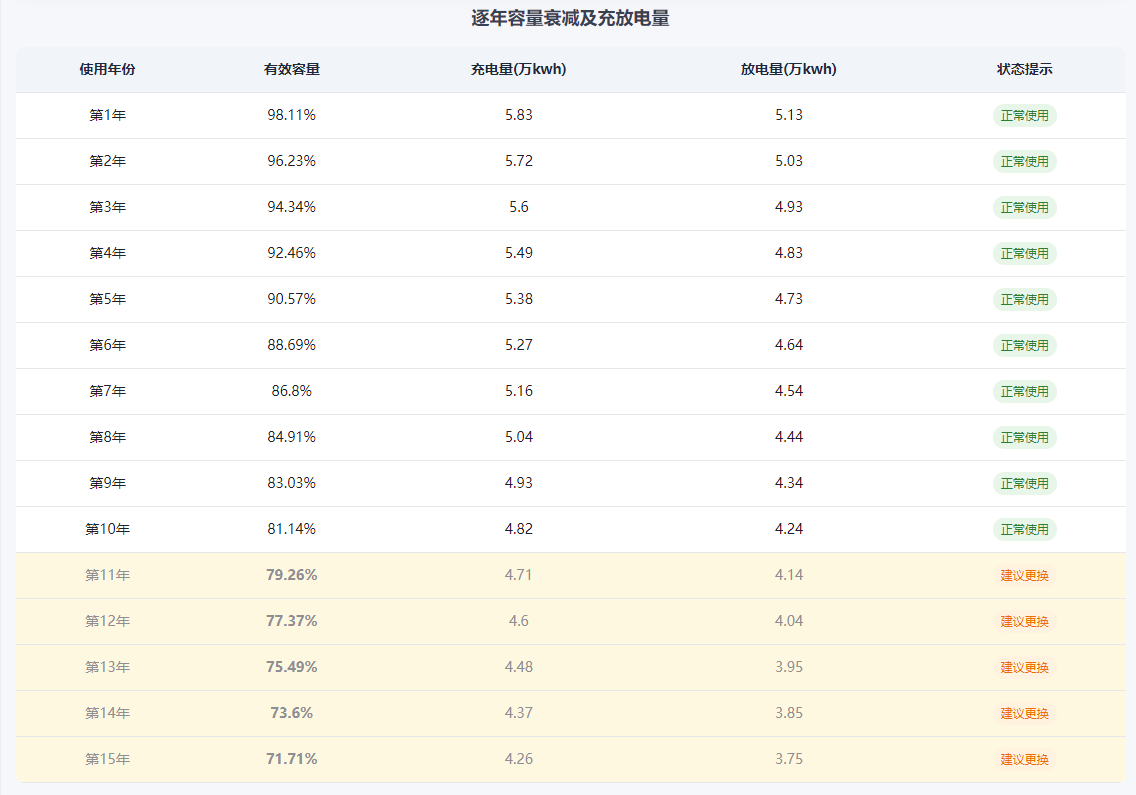
Task: Click the 第8年 charge value 5.04
Action: 518,437
